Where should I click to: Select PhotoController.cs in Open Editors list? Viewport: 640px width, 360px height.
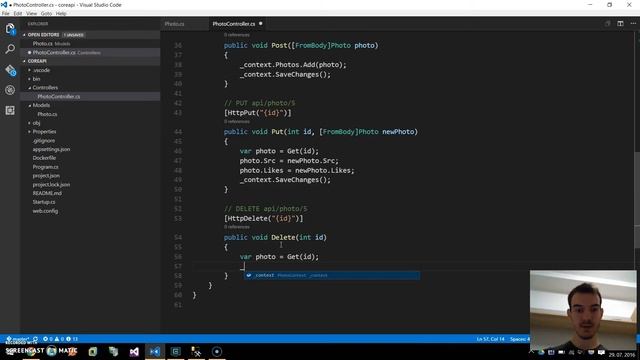(90, 53)
